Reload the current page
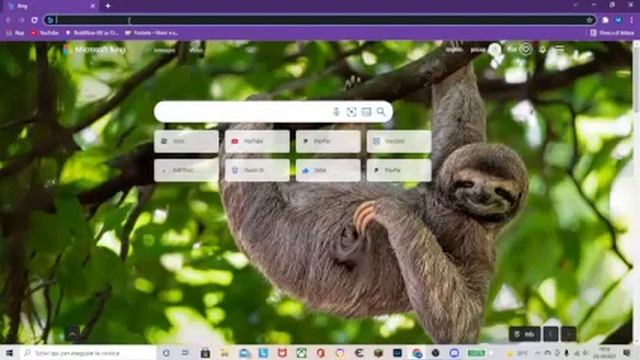This screenshot has height=360, width=640. click(x=34, y=20)
